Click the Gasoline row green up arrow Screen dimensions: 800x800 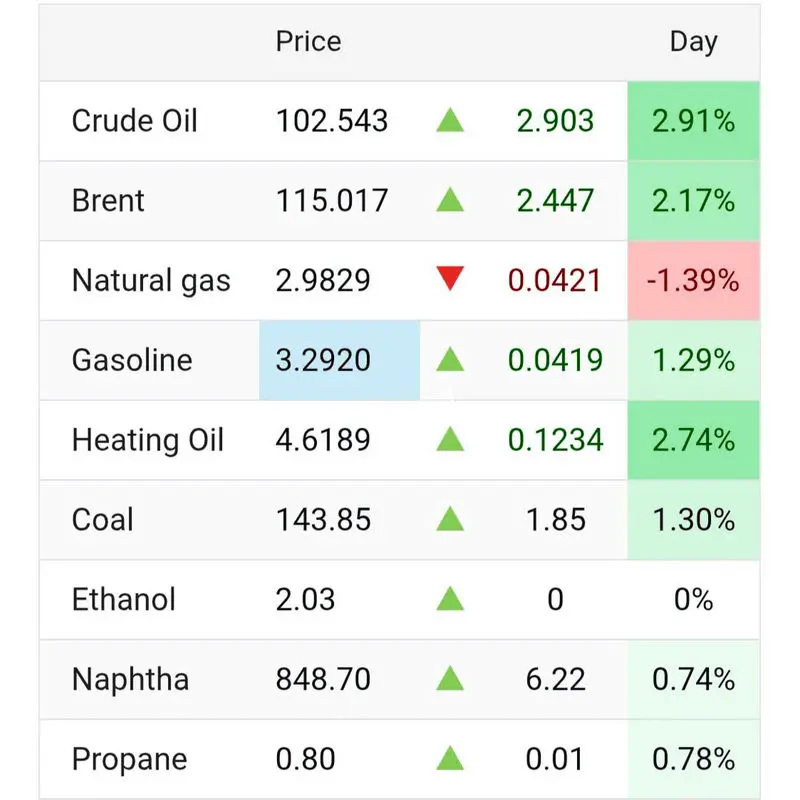pos(450,360)
